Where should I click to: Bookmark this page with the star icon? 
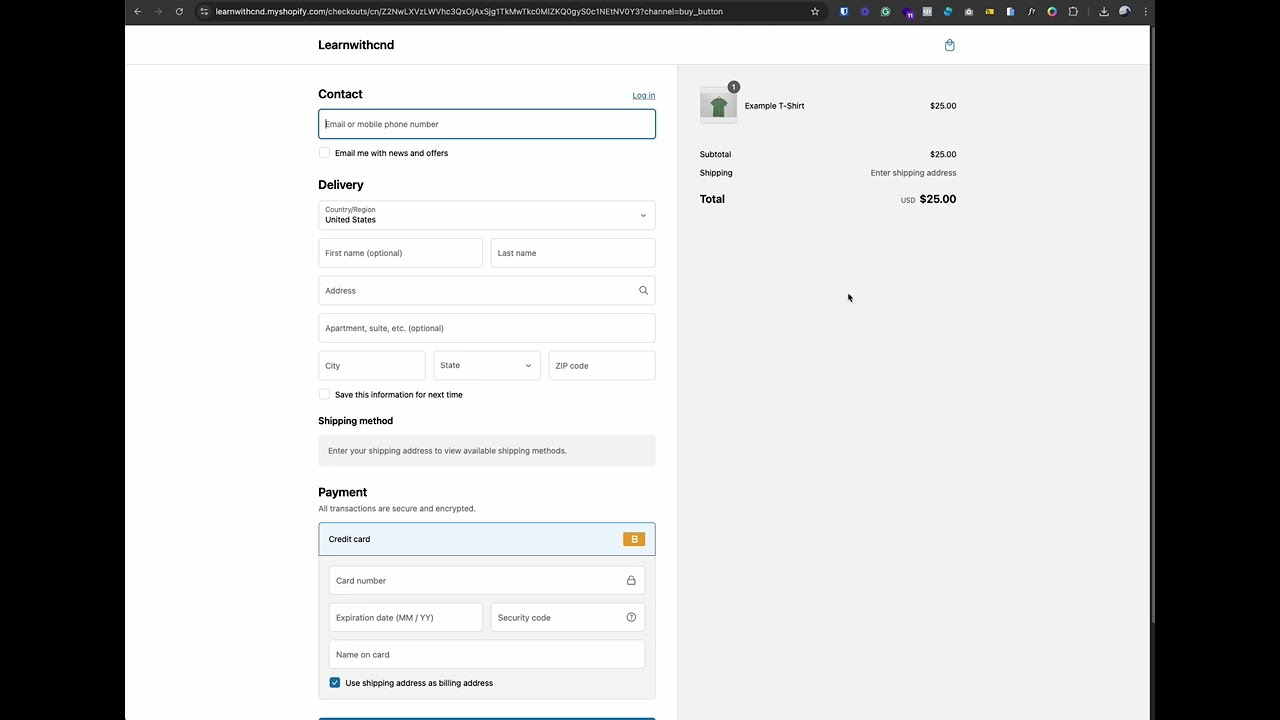[815, 12]
